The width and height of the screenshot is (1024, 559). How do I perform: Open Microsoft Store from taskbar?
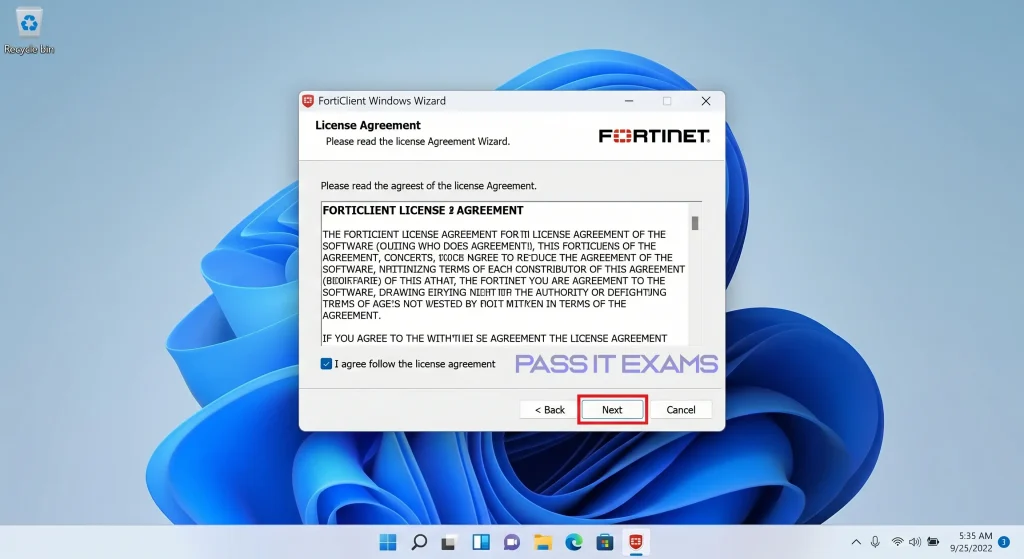(605, 542)
